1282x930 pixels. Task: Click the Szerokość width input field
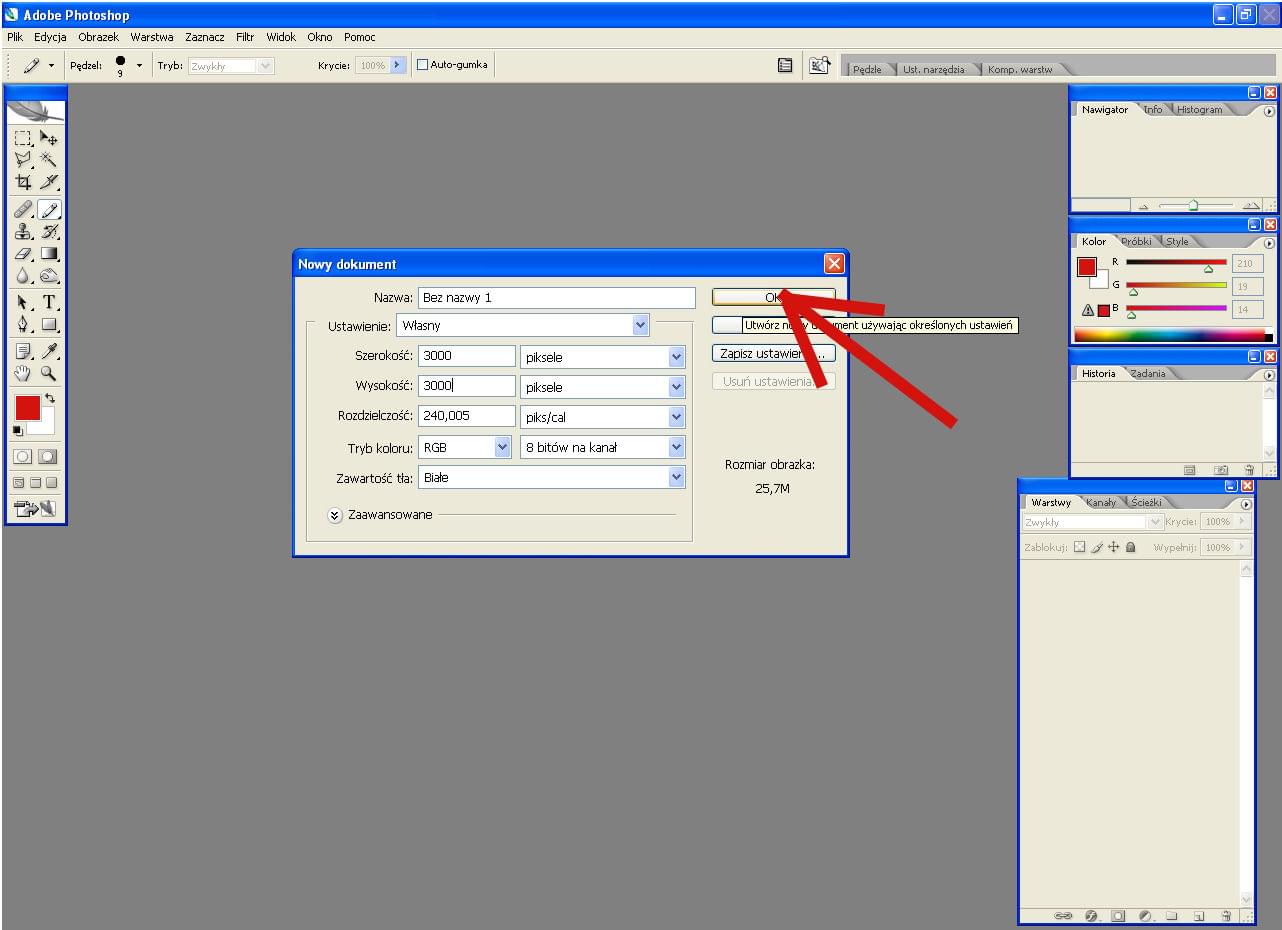click(466, 356)
